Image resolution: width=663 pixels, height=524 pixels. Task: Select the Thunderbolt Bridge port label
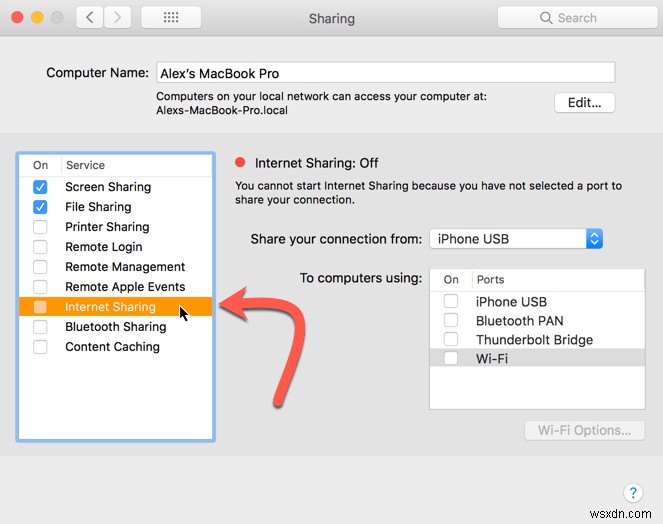[534, 340]
